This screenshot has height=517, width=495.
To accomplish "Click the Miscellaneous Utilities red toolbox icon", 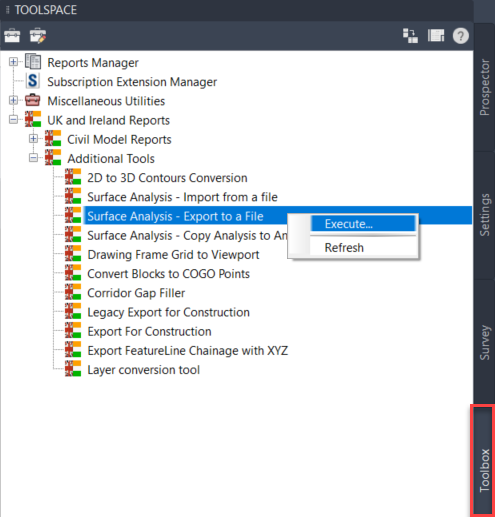I will (x=33, y=100).
